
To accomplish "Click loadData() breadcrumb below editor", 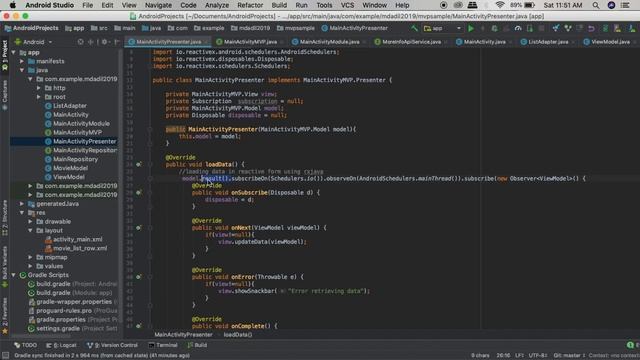I will tap(238, 335).
